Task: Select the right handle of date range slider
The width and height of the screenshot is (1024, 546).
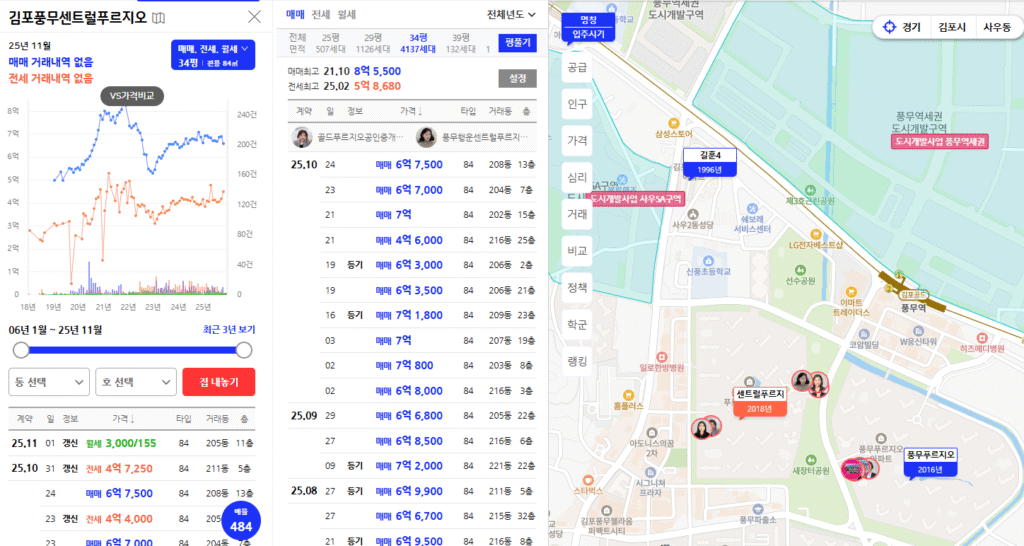Action: [x=244, y=350]
